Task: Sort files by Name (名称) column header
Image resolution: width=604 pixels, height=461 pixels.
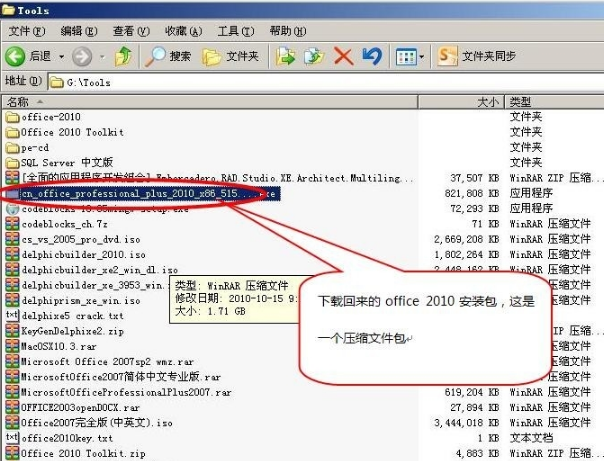Action: pyautogui.click(x=20, y=102)
